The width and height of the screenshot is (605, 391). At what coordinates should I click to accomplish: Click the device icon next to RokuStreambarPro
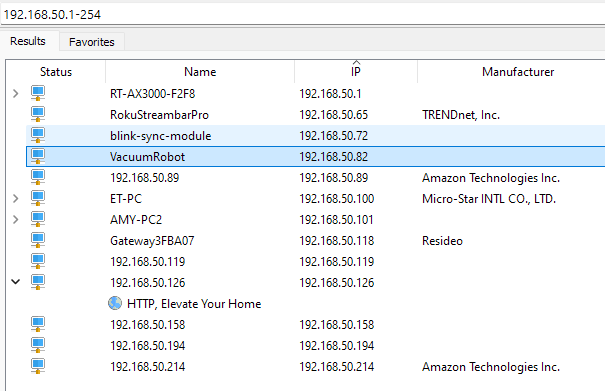[x=38, y=114]
